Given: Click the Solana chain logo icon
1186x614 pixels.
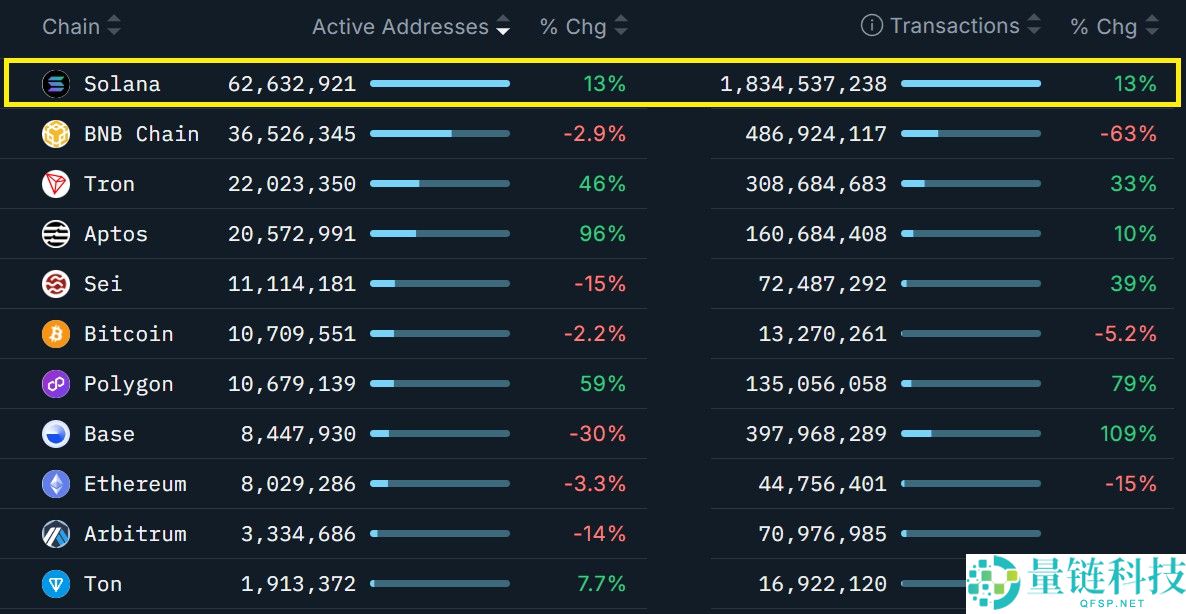Looking at the screenshot, I should pyautogui.click(x=56, y=84).
